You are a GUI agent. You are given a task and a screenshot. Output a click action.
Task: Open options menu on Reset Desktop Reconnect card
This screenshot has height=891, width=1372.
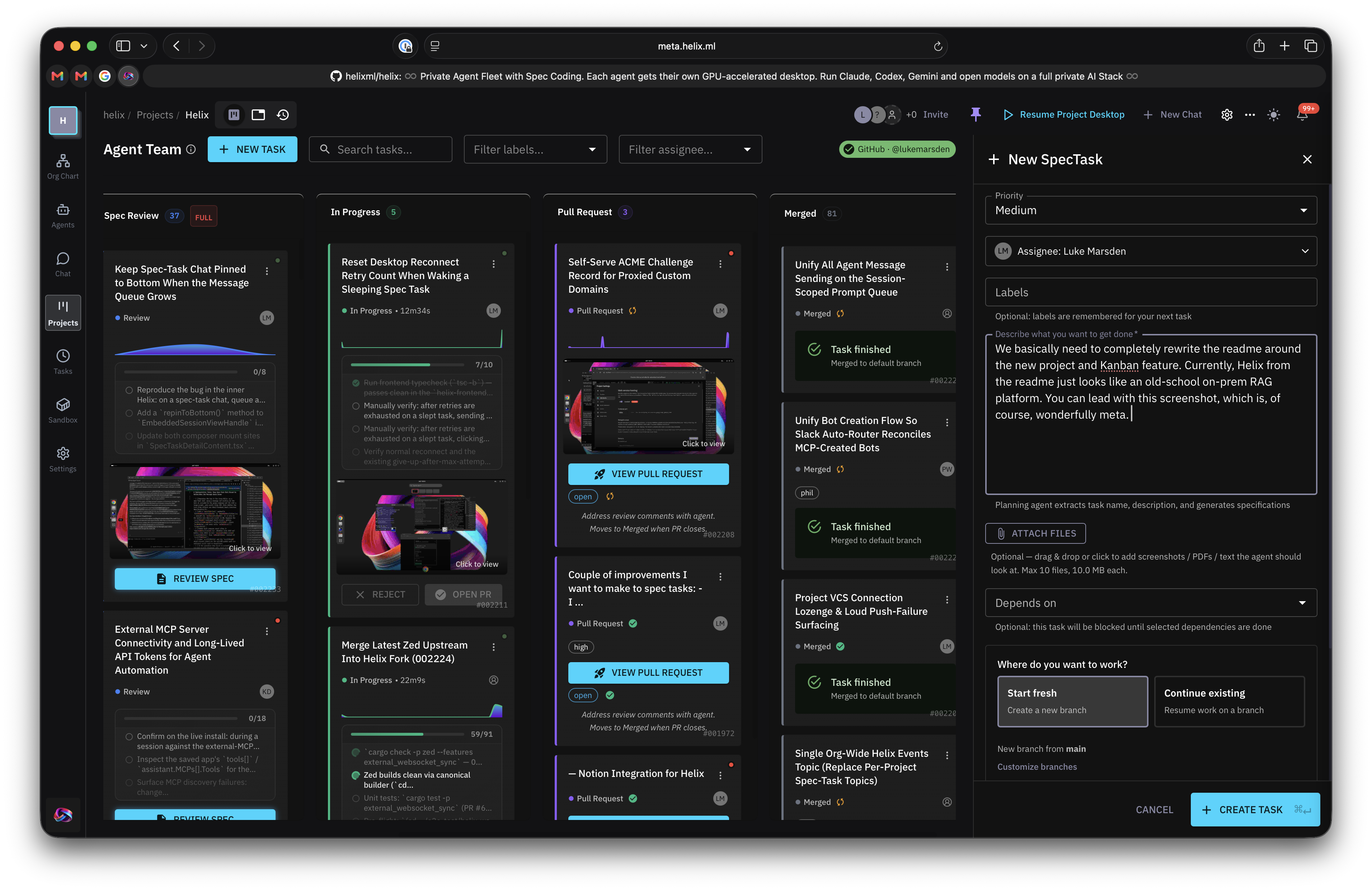493,264
